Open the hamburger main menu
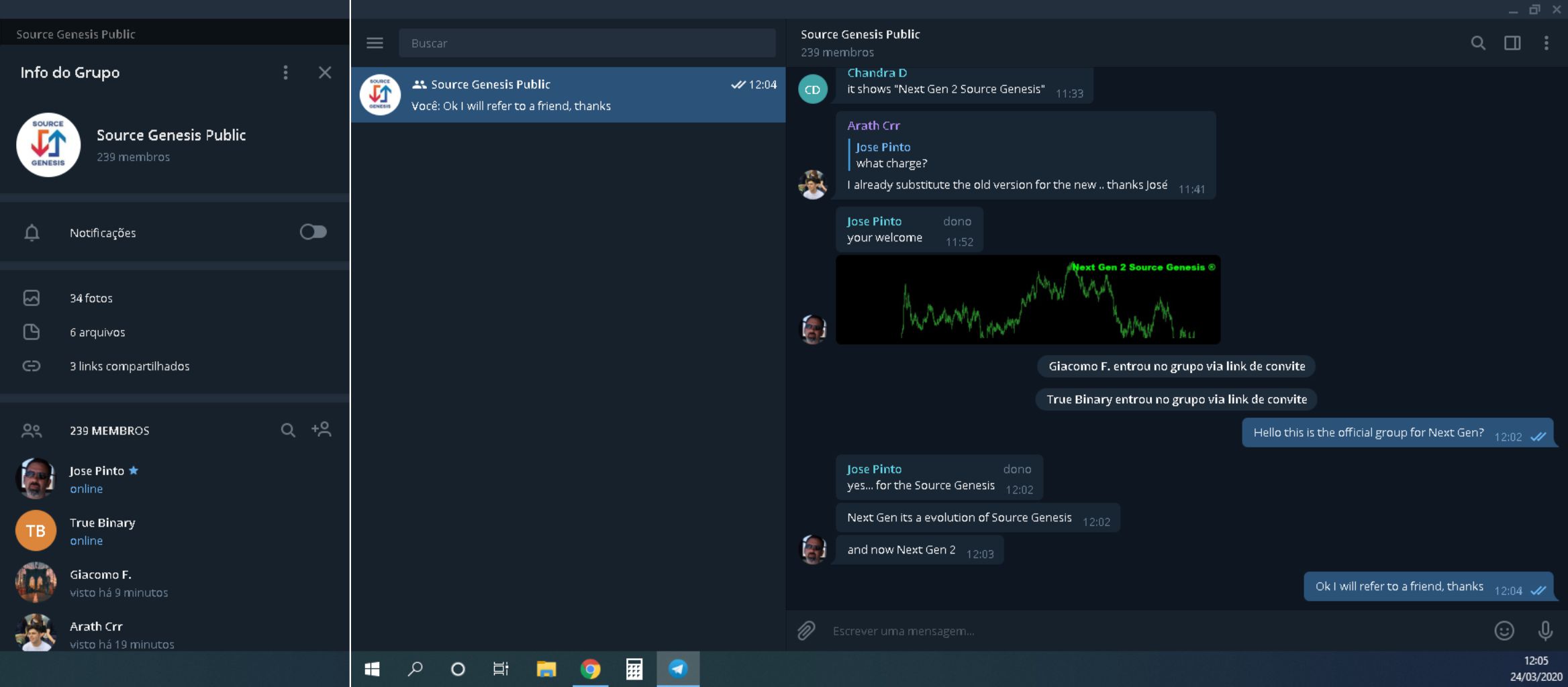The height and width of the screenshot is (687, 1568). point(375,43)
